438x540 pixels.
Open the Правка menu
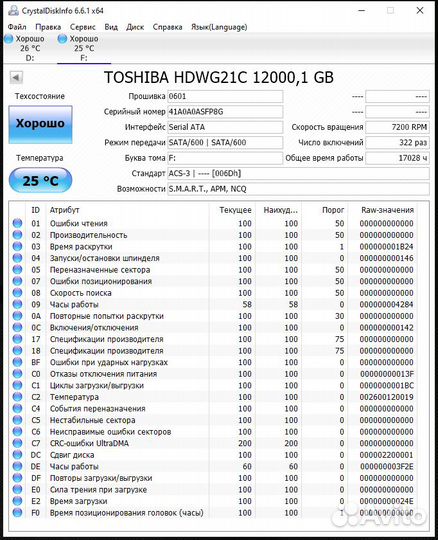(48, 27)
